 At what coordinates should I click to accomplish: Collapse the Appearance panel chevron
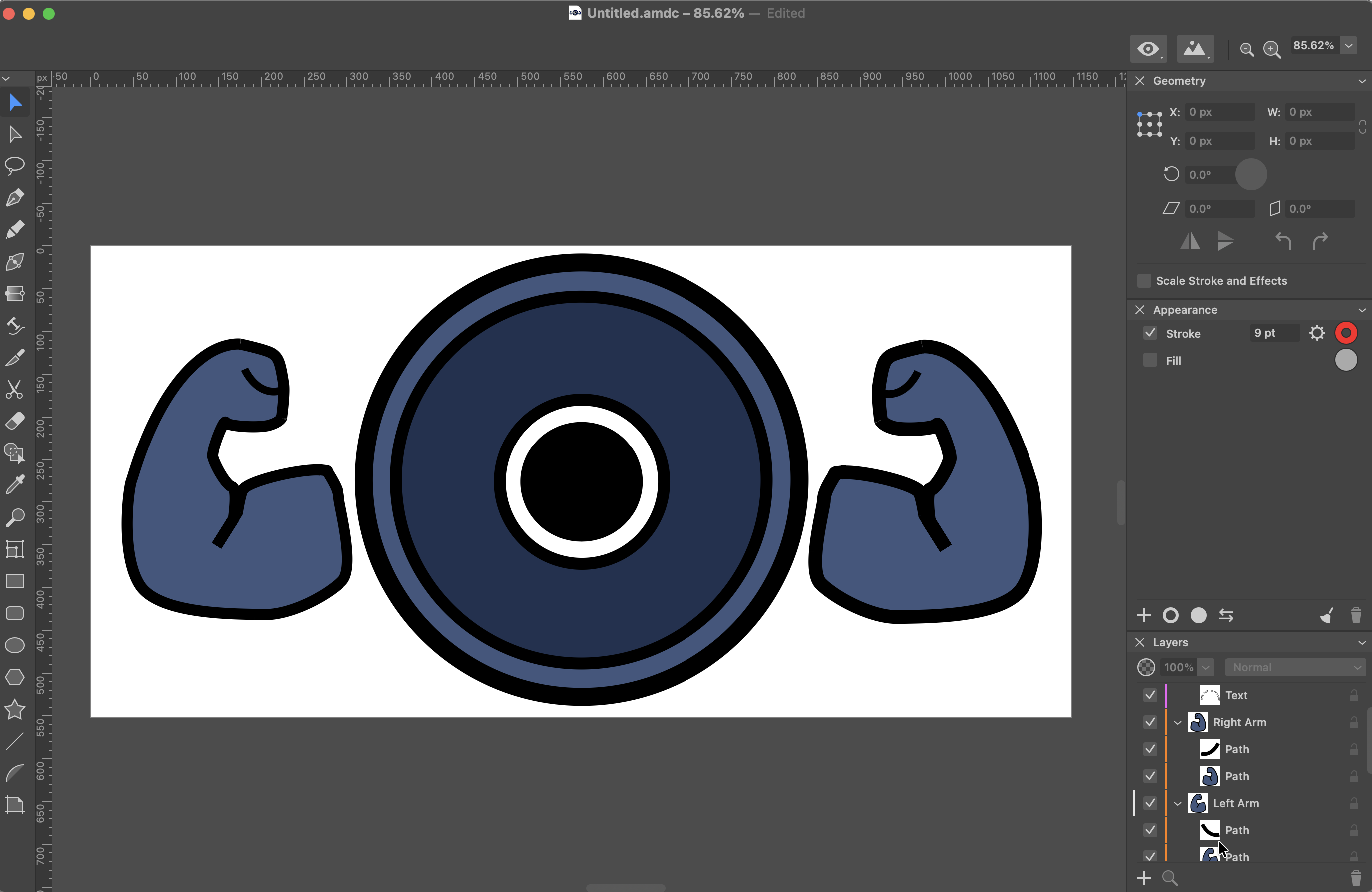coord(1362,310)
